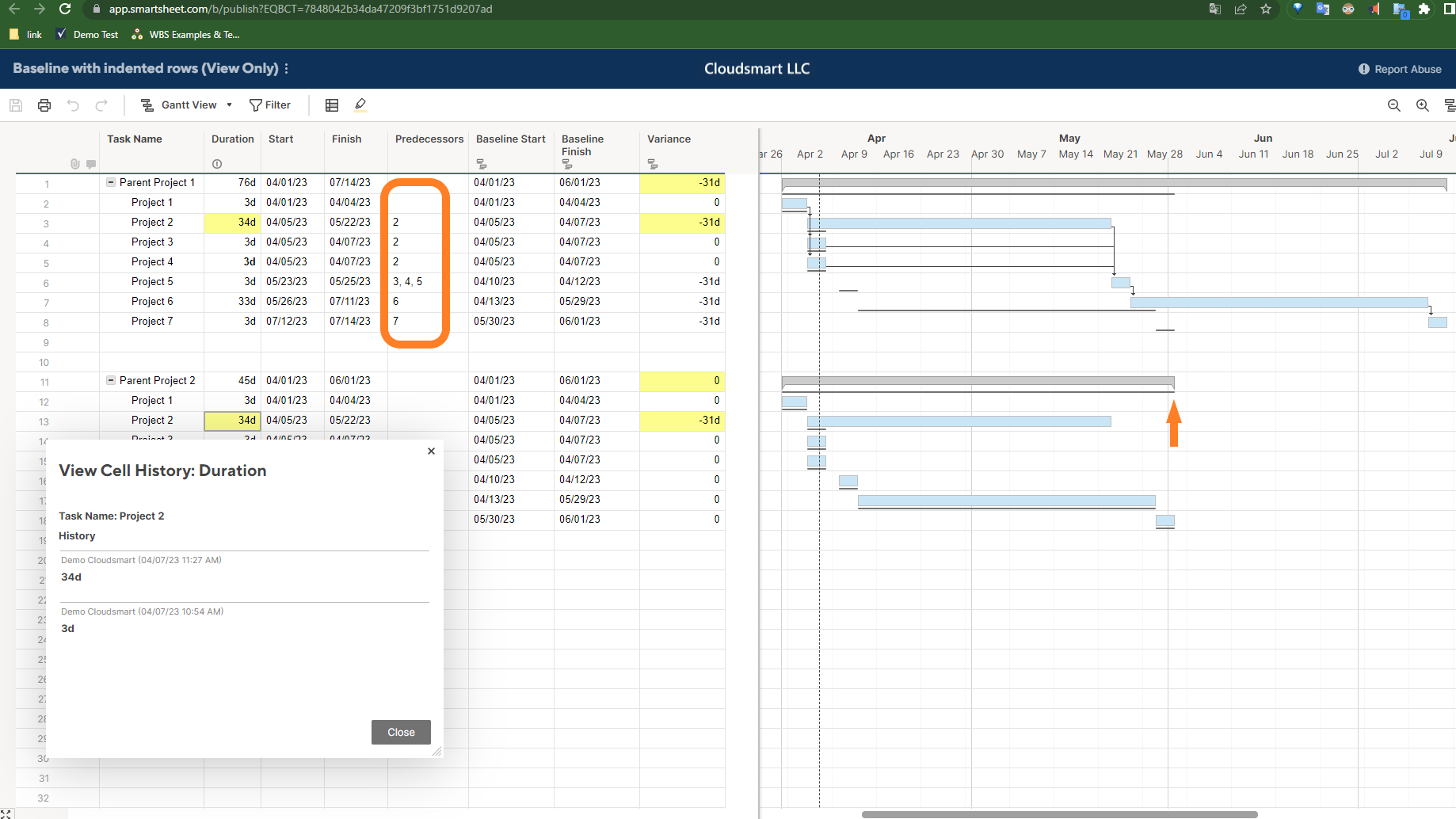Close the View Cell History dialog
Image resolution: width=1456 pixels, height=819 pixels.
[x=431, y=451]
